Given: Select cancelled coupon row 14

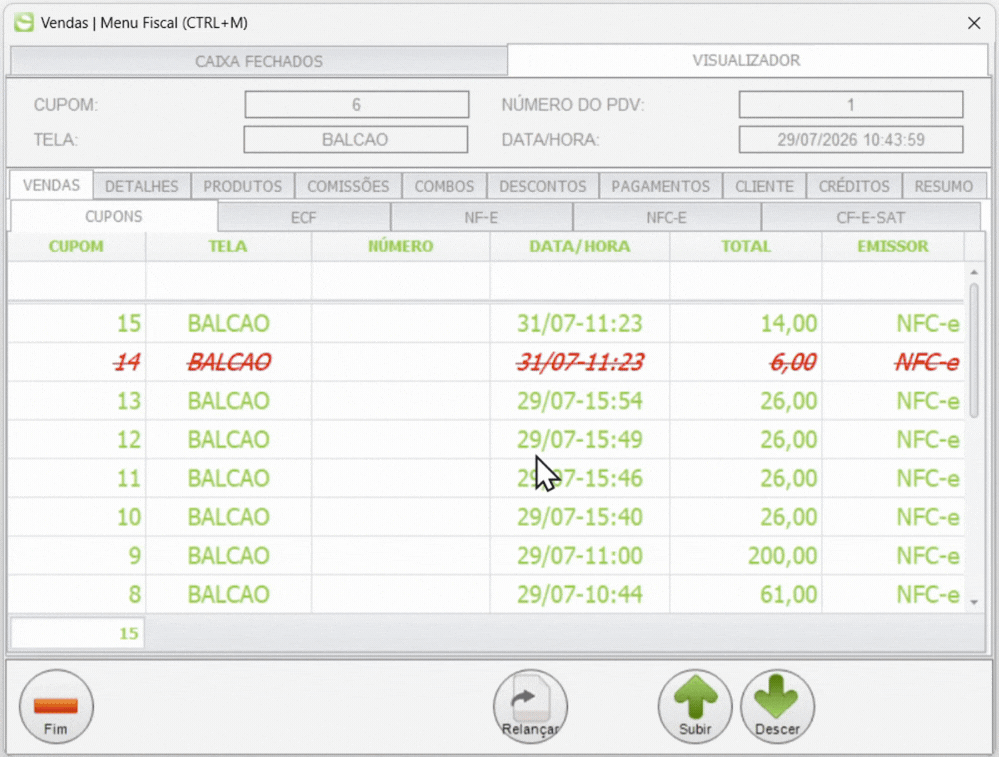Looking at the screenshot, I should tap(485, 363).
